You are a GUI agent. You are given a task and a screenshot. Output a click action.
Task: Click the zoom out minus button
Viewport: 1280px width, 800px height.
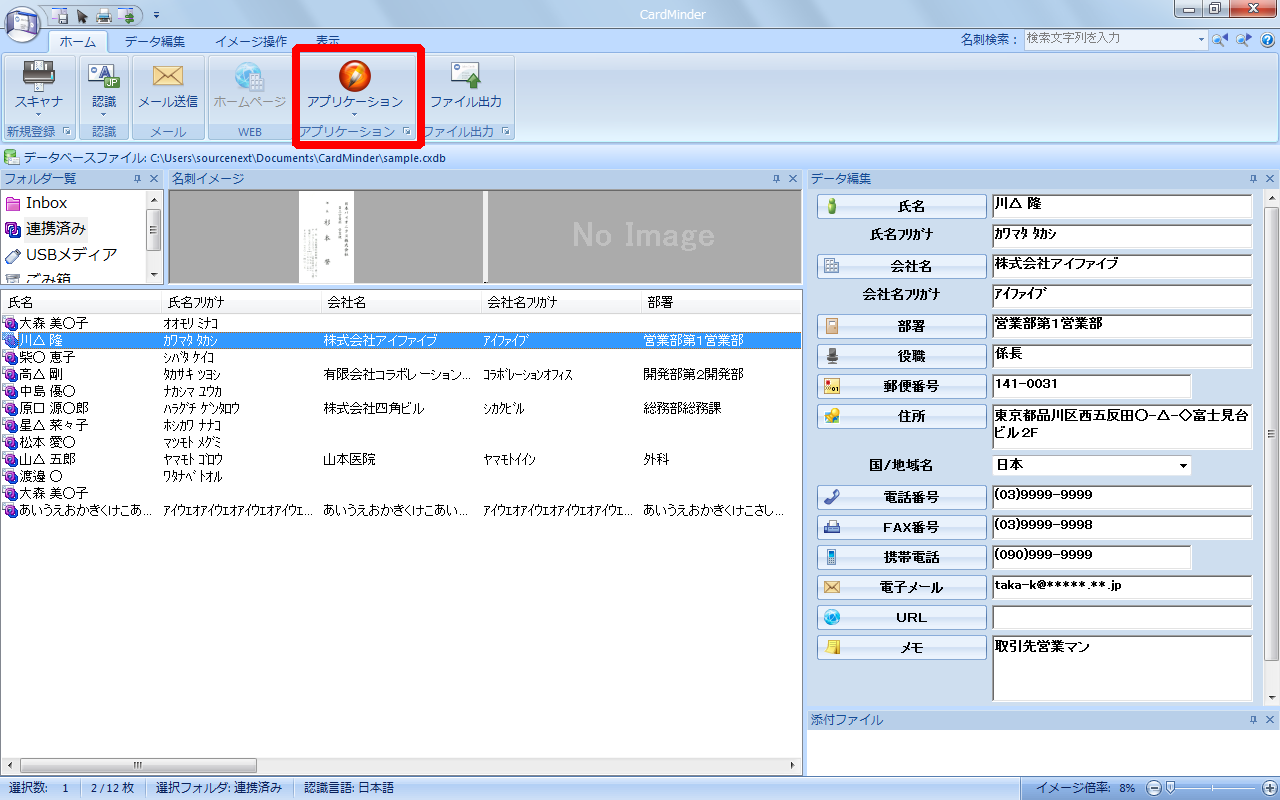(1153, 788)
